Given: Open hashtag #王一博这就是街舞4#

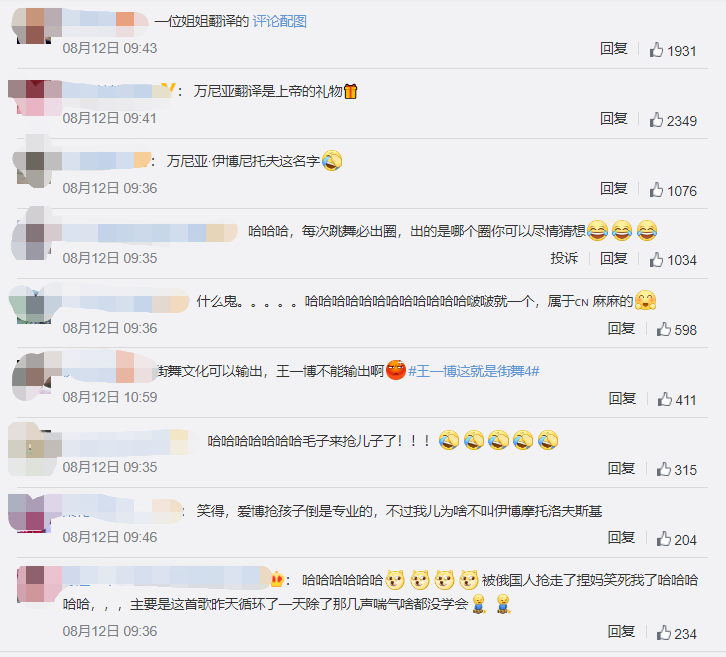Looking at the screenshot, I should (474, 371).
